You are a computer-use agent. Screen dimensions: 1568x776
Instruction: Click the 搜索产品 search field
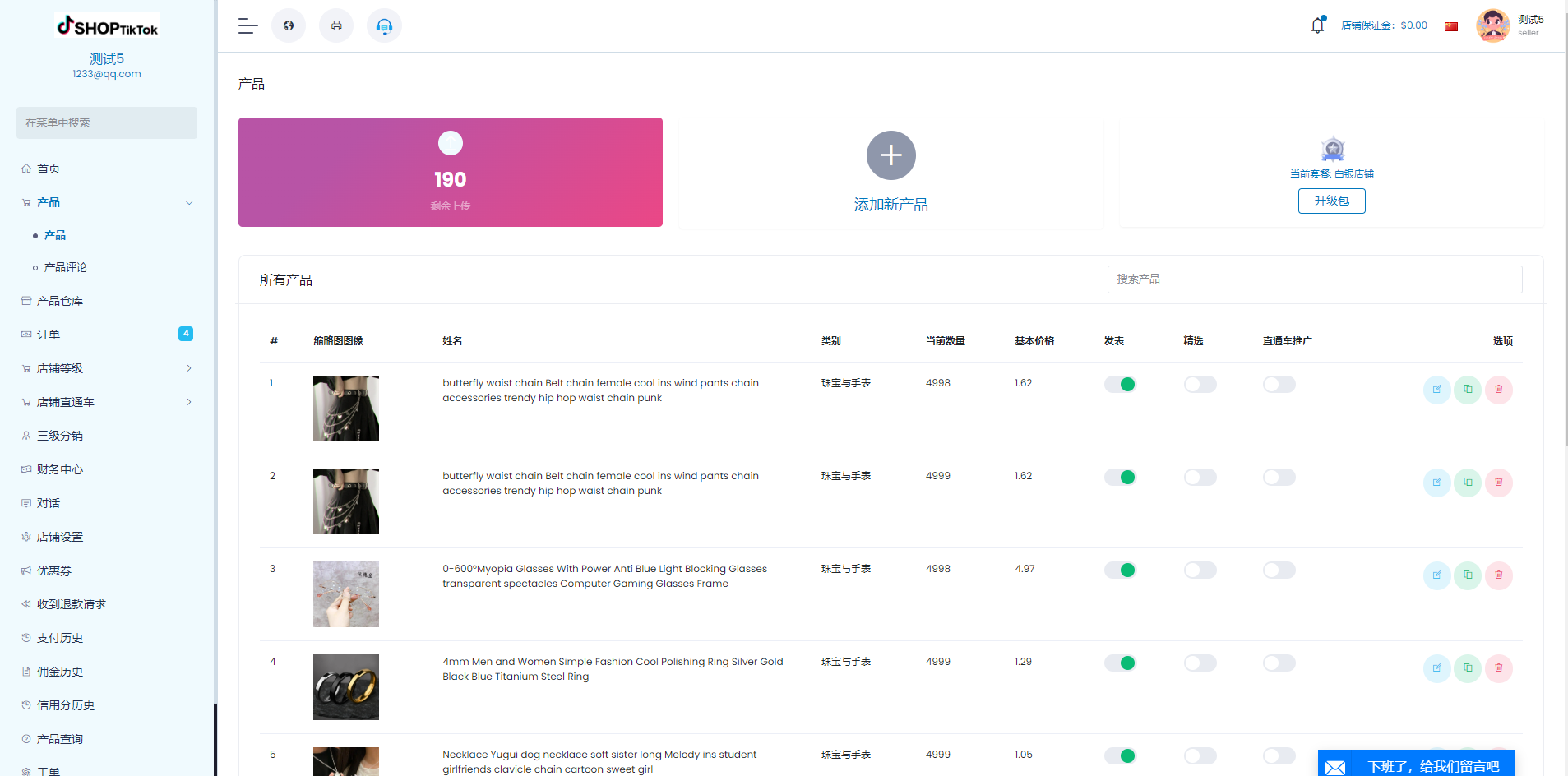[1314, 279]
